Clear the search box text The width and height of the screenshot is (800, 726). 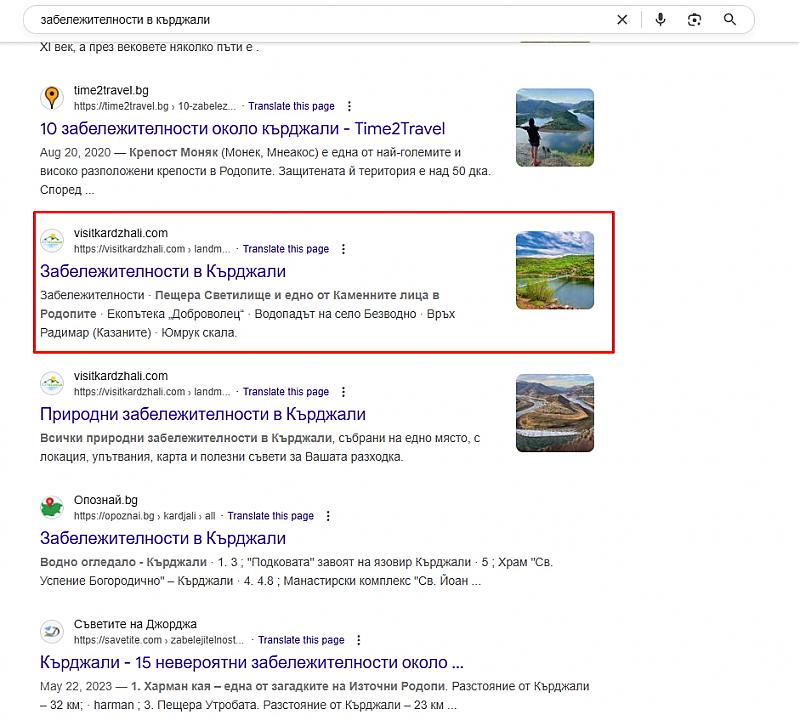(622, 20)
